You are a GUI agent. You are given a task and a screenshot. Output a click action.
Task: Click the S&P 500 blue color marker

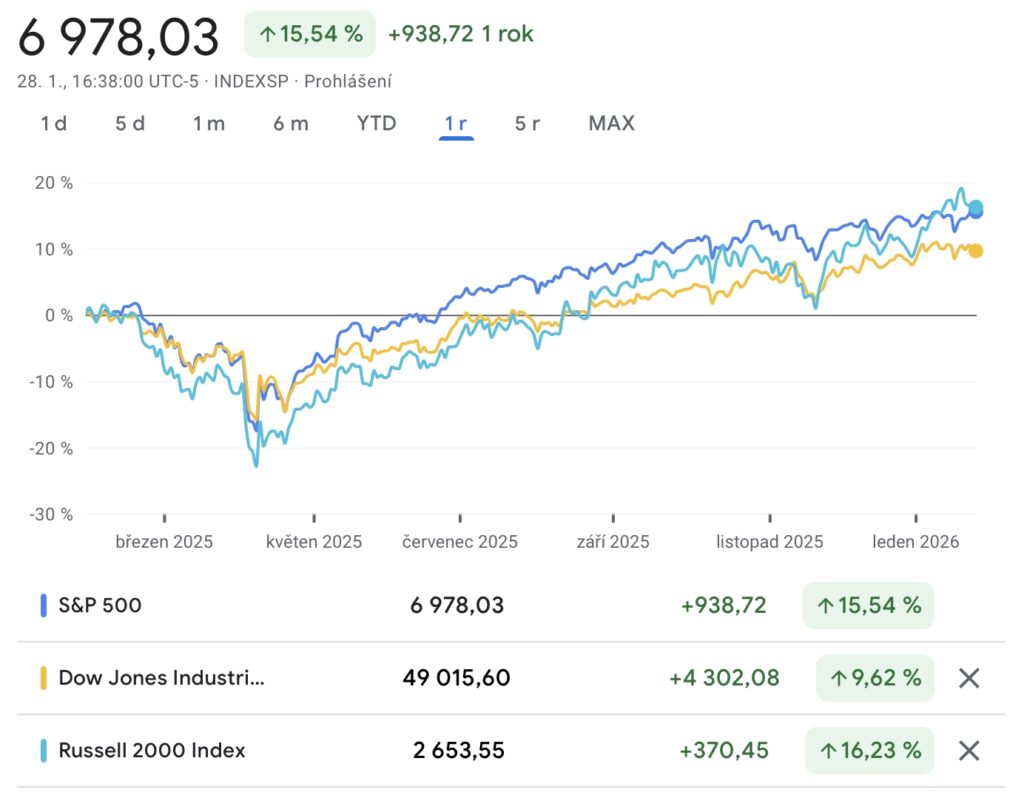pos(44,605)
